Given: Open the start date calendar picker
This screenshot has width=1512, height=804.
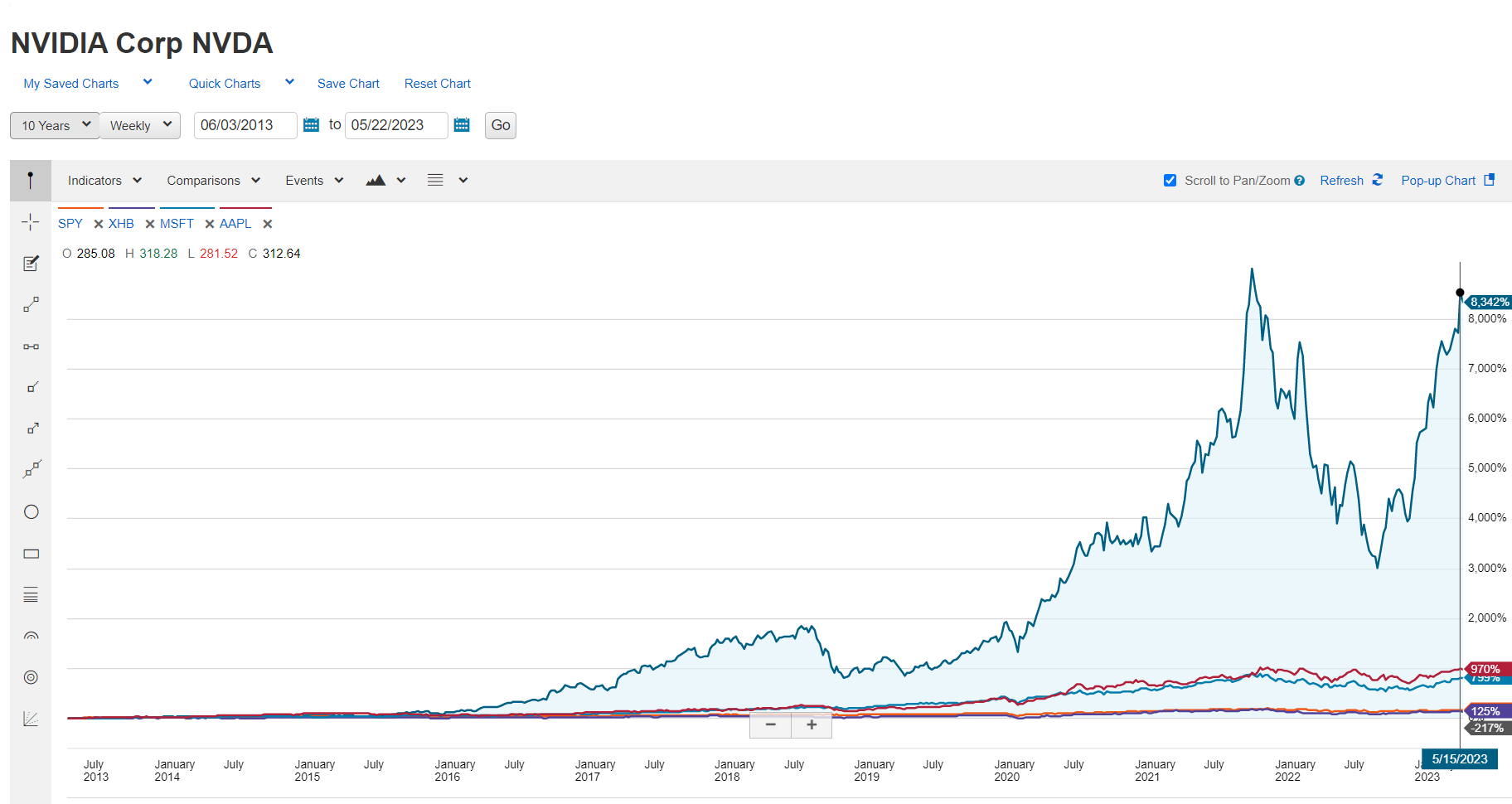Looking at the screenshot, I should [x=311, y=125].
